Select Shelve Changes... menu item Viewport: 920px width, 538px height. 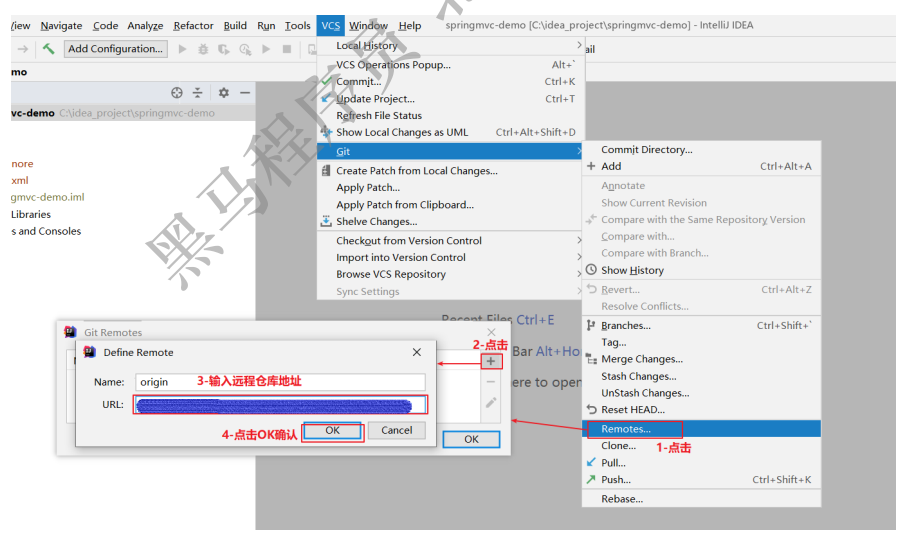[x=450, y=221]
